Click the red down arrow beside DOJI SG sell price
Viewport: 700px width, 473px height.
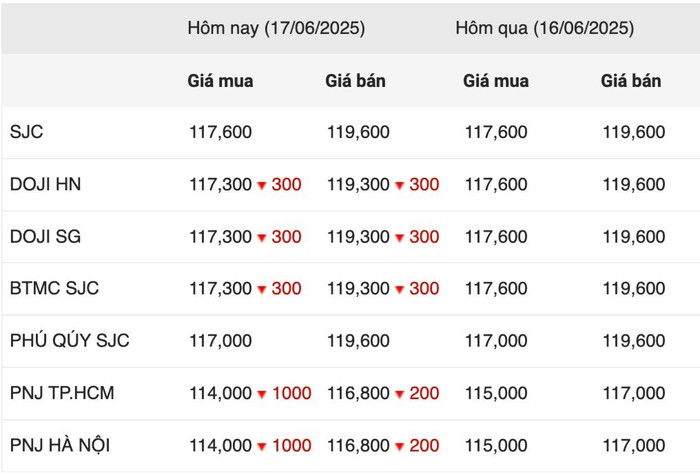pyautogui.click(x=400, y=237)
